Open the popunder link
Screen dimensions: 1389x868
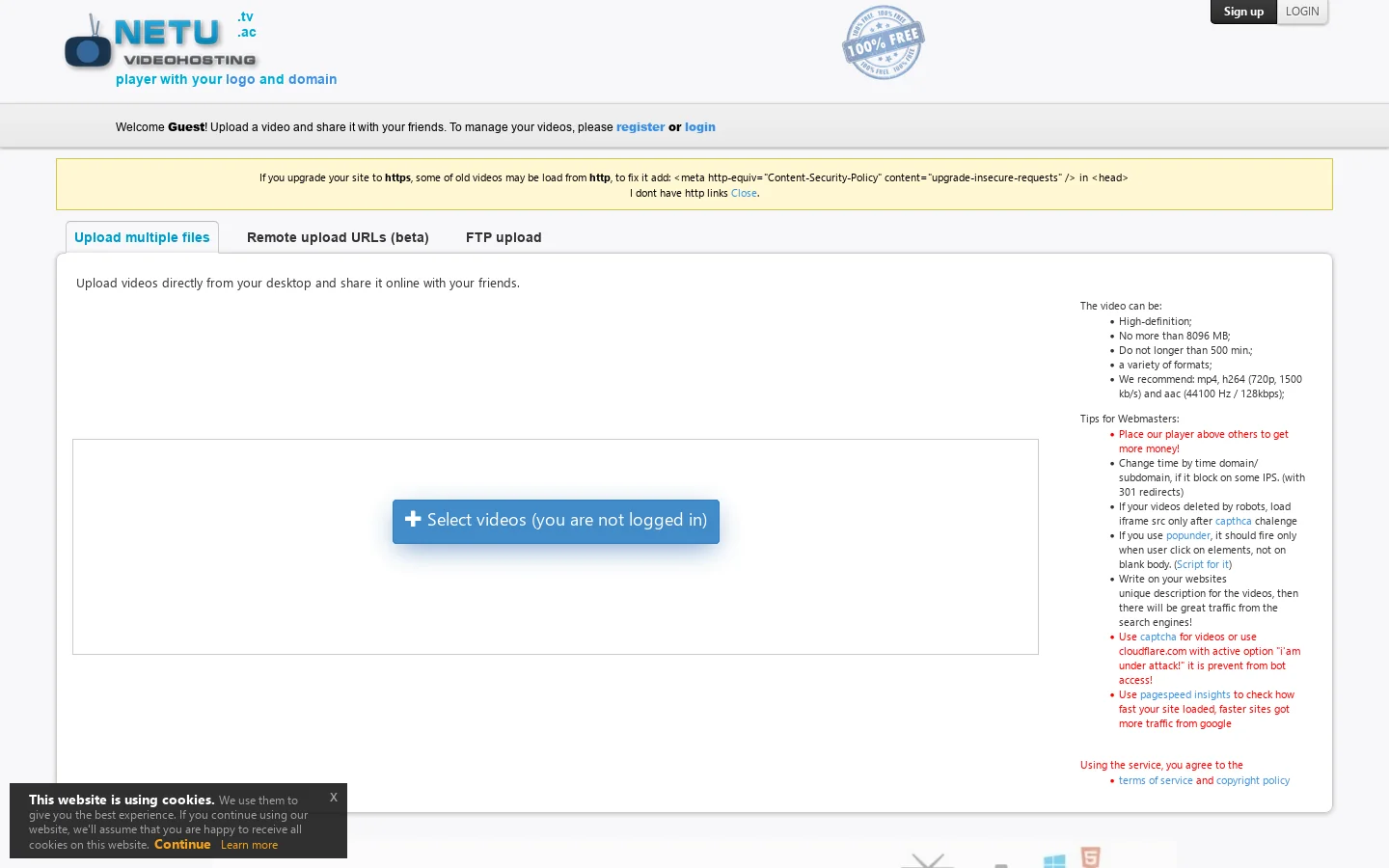point(1187,535)
